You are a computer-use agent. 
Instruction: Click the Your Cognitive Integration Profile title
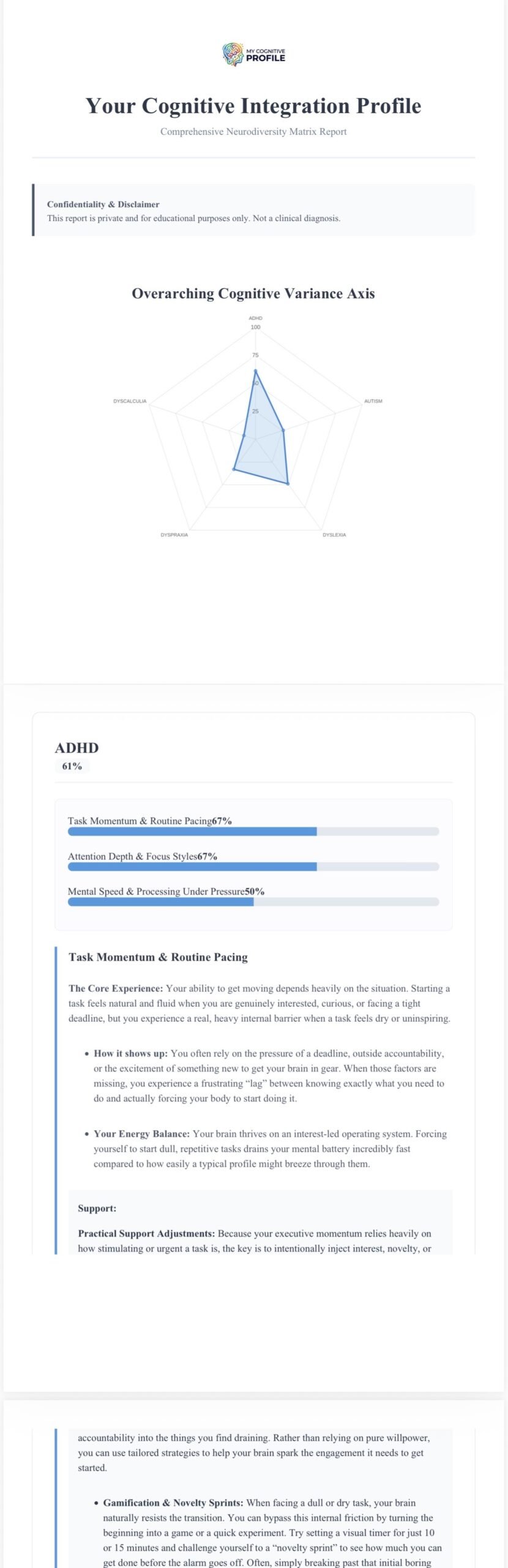[x=253, y=106]
